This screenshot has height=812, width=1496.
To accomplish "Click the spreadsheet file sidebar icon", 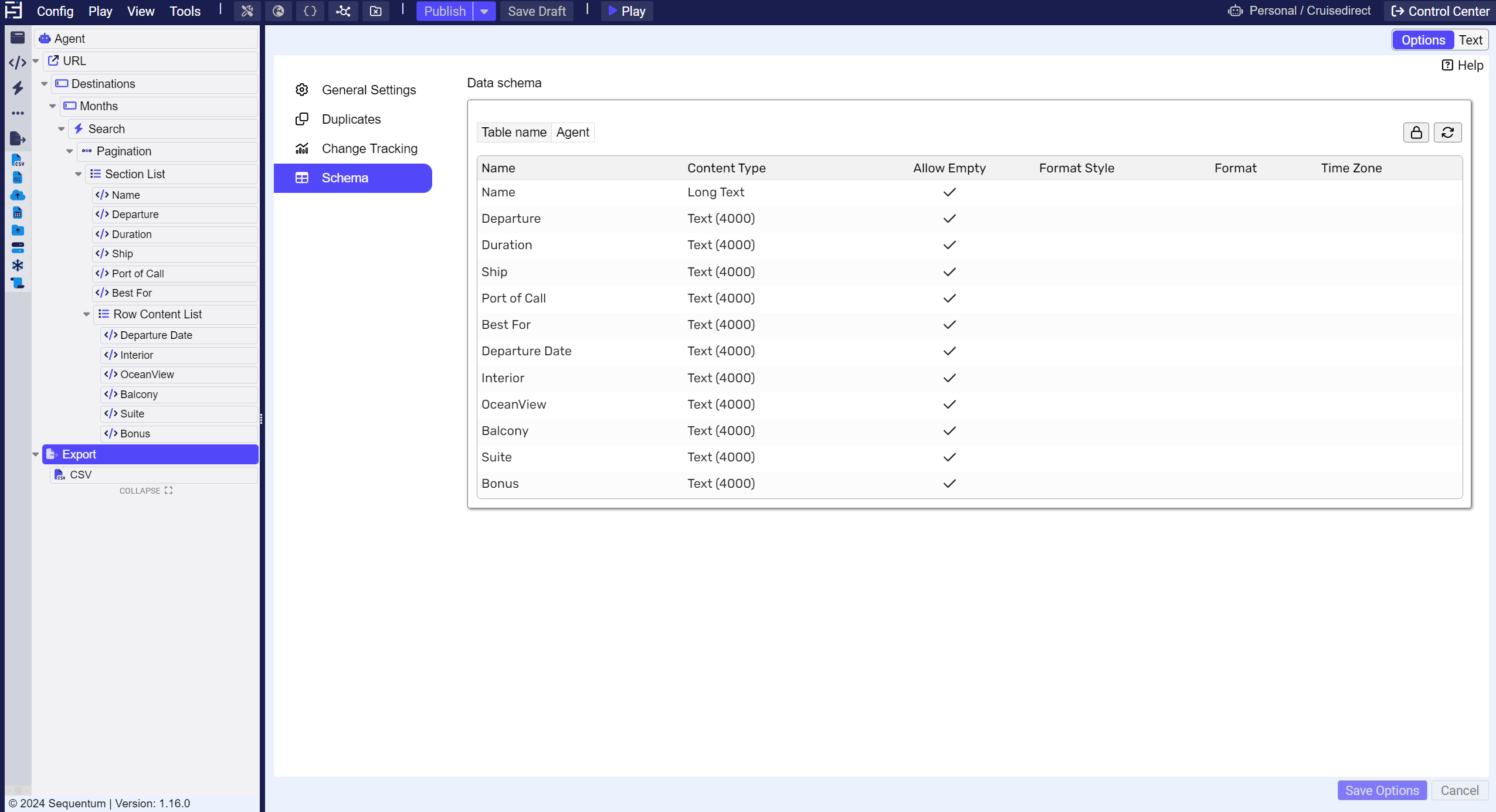I will tap(18, 212).
